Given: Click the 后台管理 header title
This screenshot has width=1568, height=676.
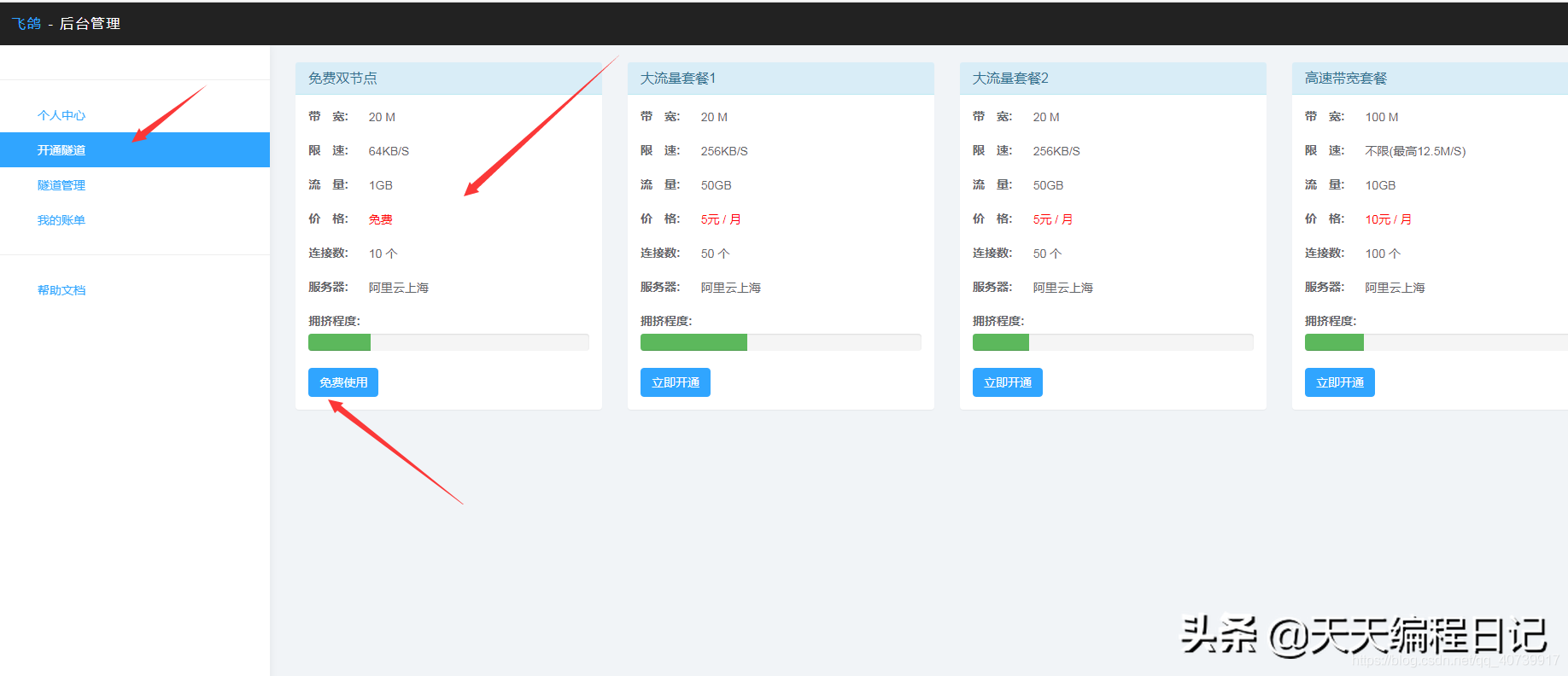Looking at the screenshot, I should (90, 24).
